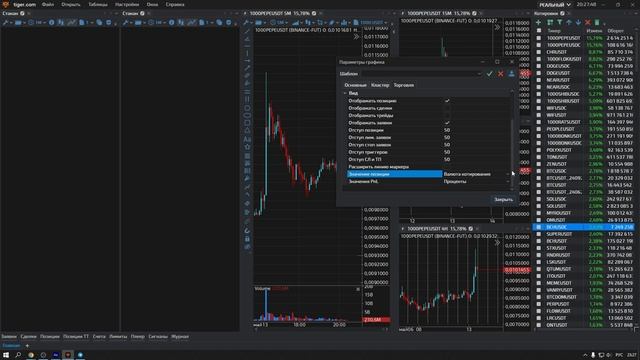This screenshot has width=640, height=360.
Task: Toggle select-all checkbox in Котировки header
Action: click(539, 31)
